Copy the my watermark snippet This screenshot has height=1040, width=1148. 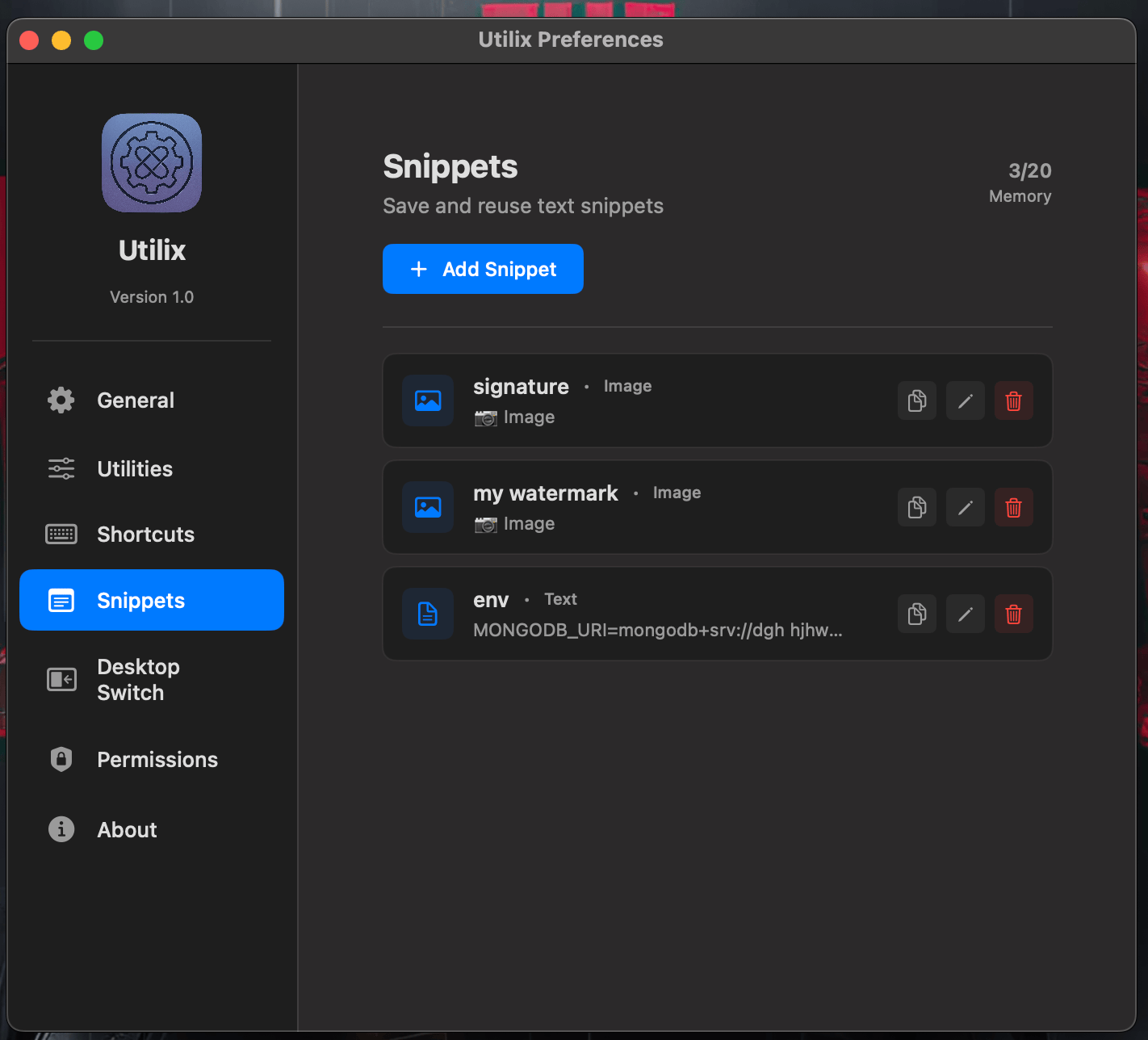point(917,507)
